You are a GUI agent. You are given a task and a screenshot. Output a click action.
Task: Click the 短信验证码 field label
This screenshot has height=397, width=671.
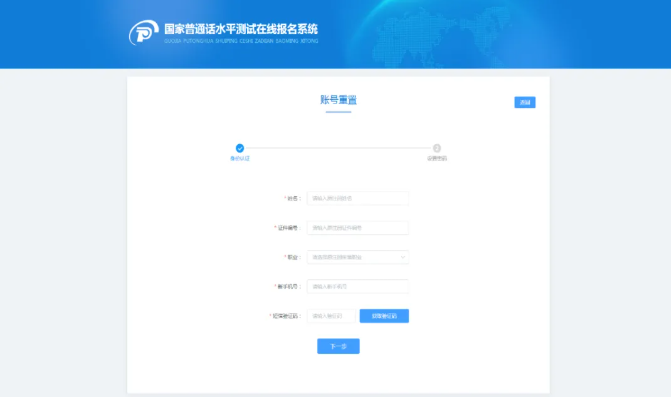point(286,316)
